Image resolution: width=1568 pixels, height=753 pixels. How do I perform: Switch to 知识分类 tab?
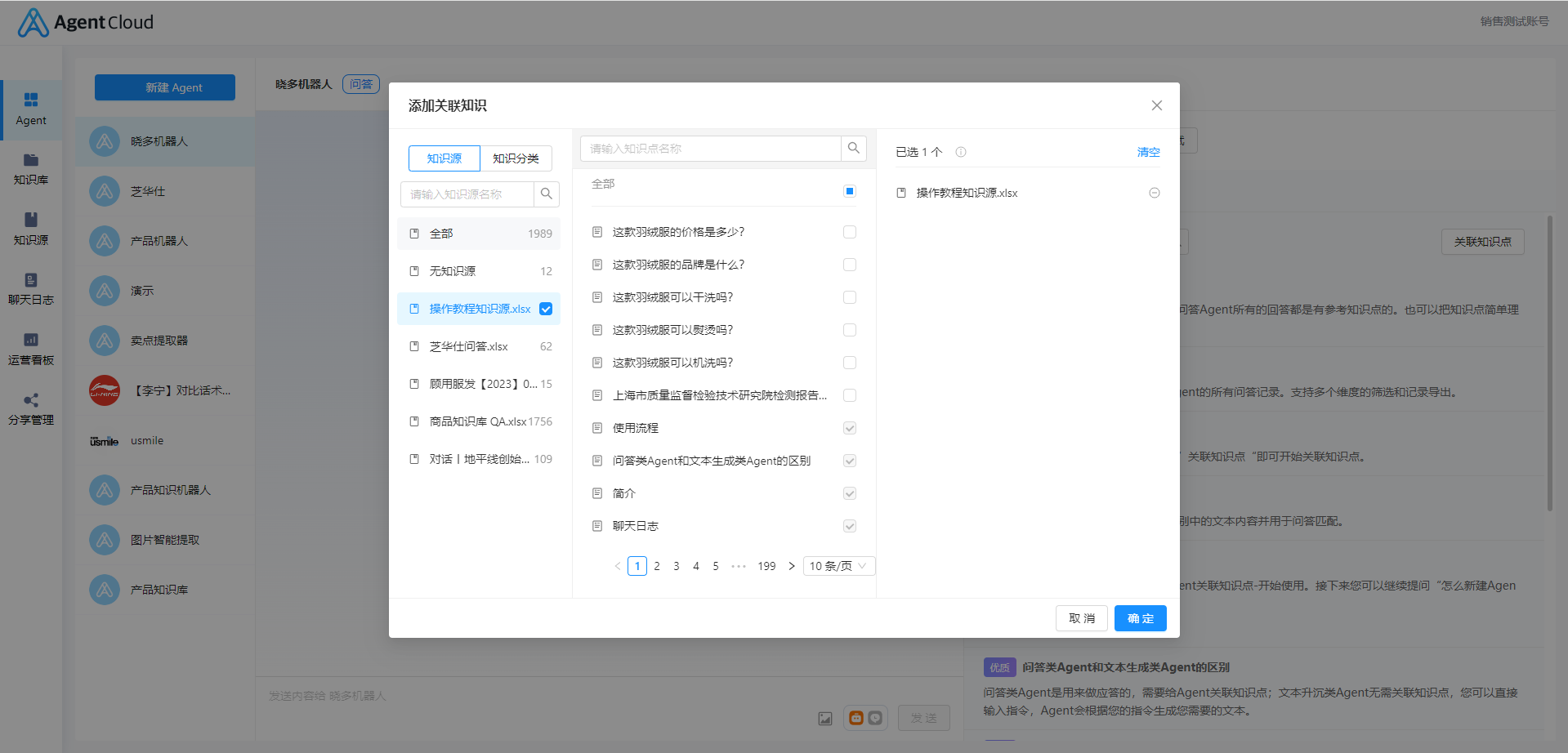point(516,158)
